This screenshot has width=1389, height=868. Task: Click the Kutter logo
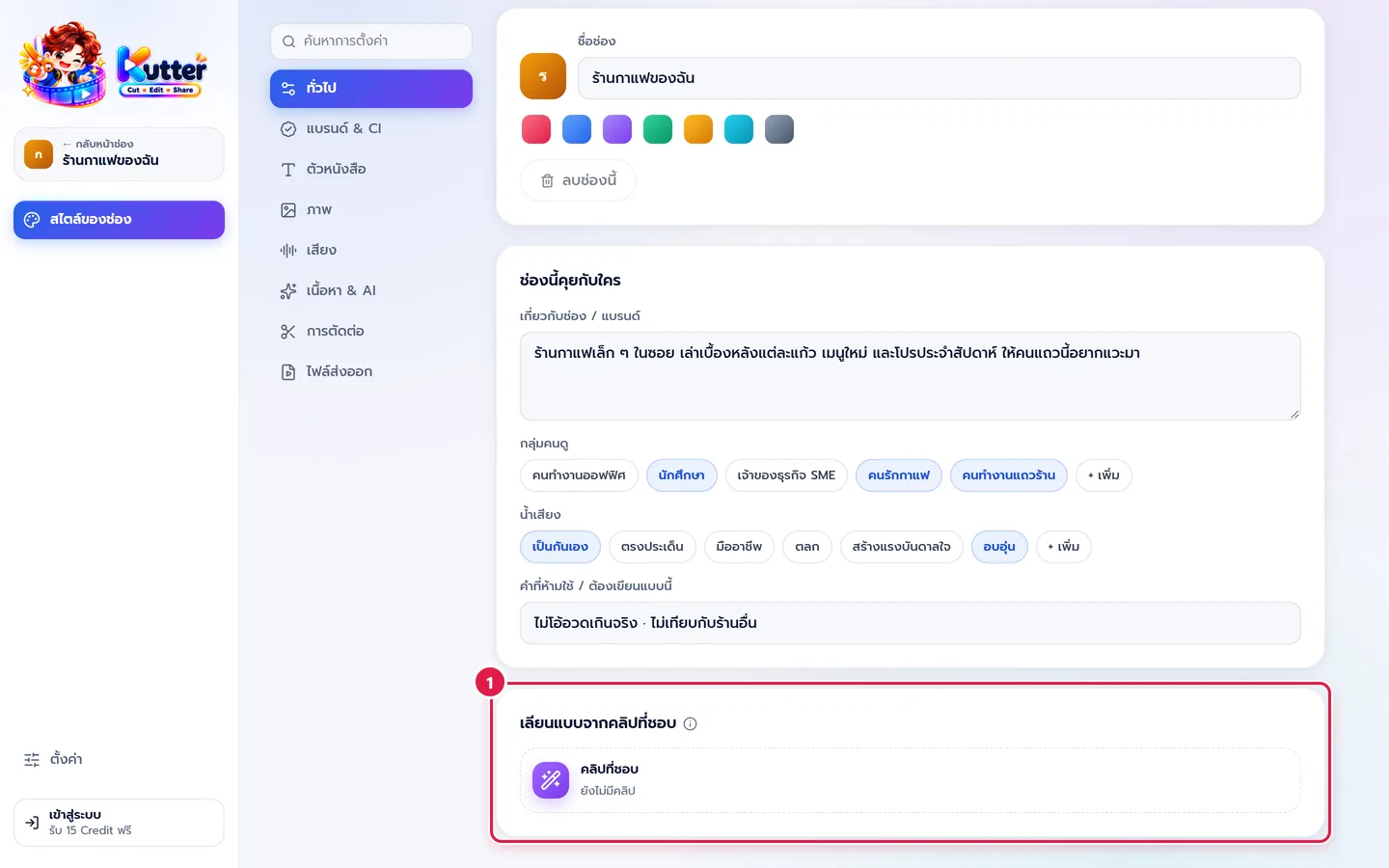(114, 64)
